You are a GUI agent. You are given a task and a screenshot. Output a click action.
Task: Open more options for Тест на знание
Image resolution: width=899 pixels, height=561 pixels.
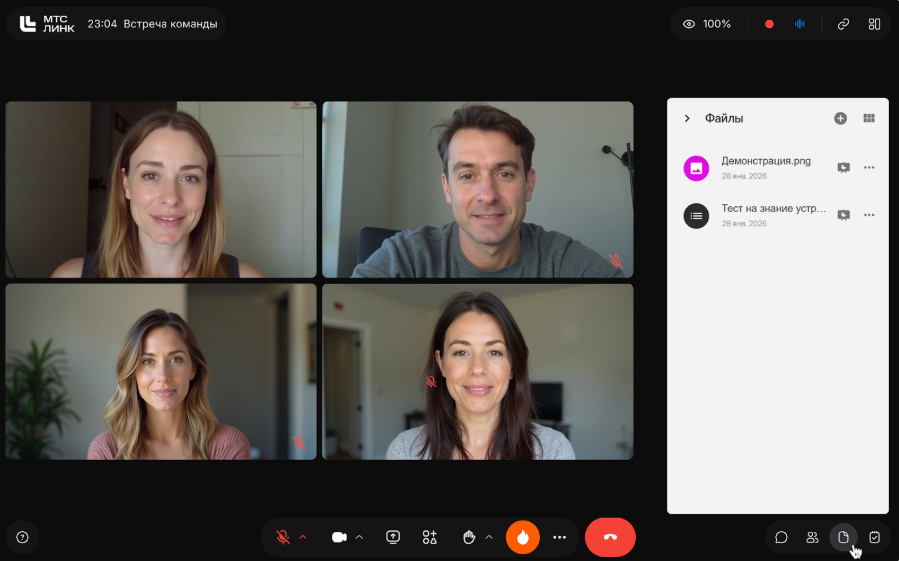(869, 215)
